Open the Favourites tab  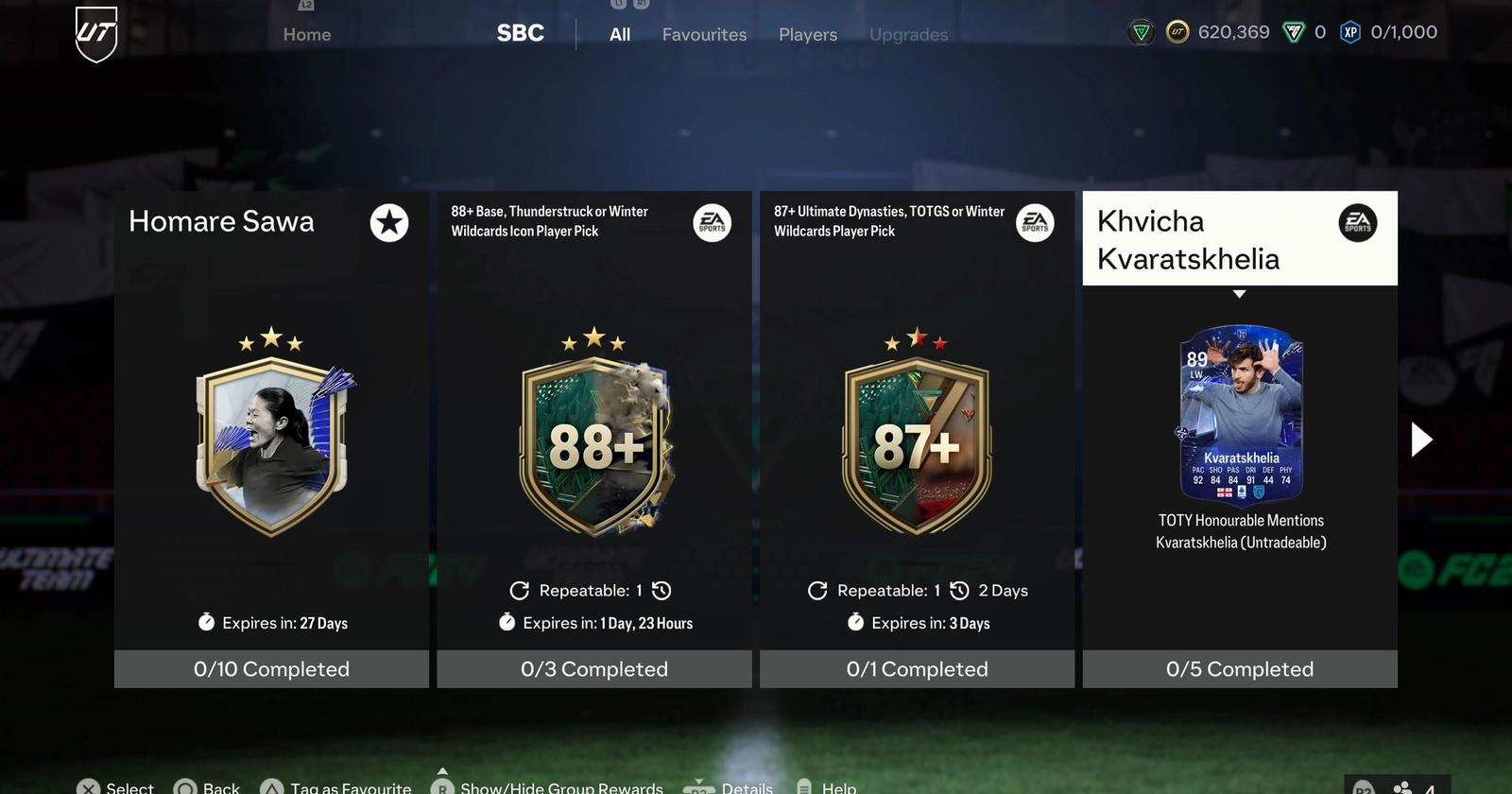click(x=704, y=35)
